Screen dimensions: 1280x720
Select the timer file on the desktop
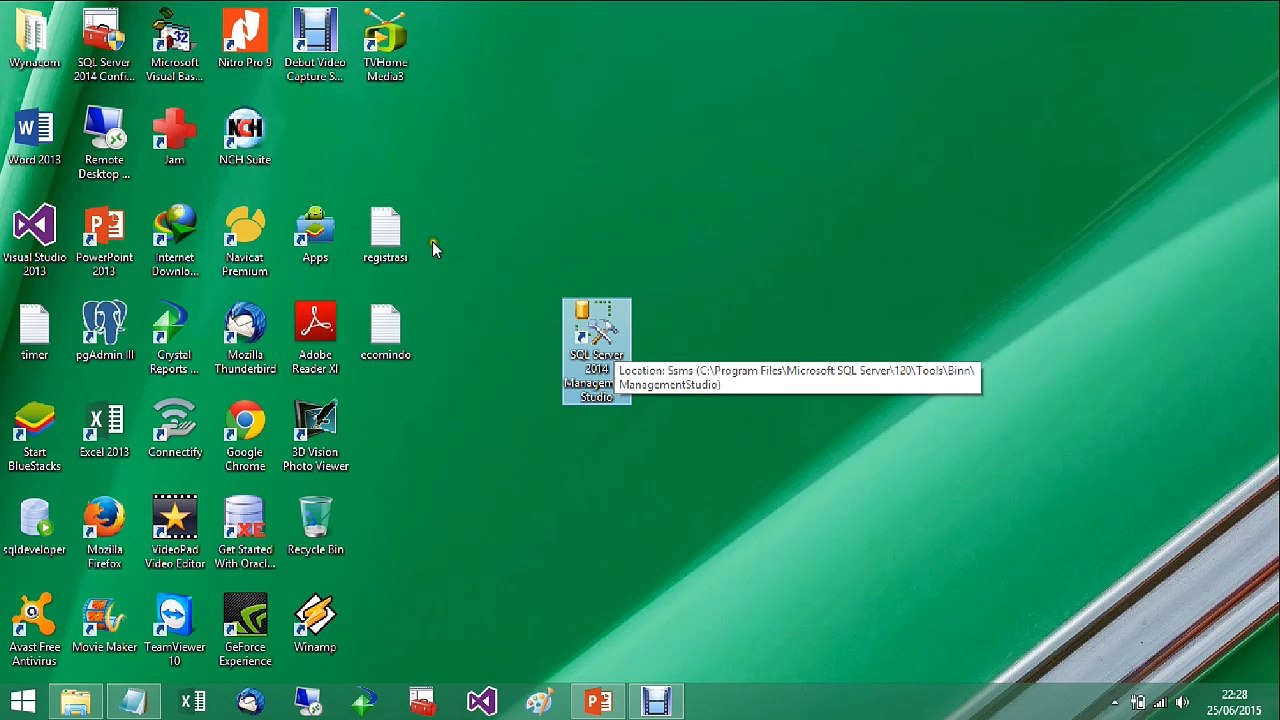[x=34, y=332]
